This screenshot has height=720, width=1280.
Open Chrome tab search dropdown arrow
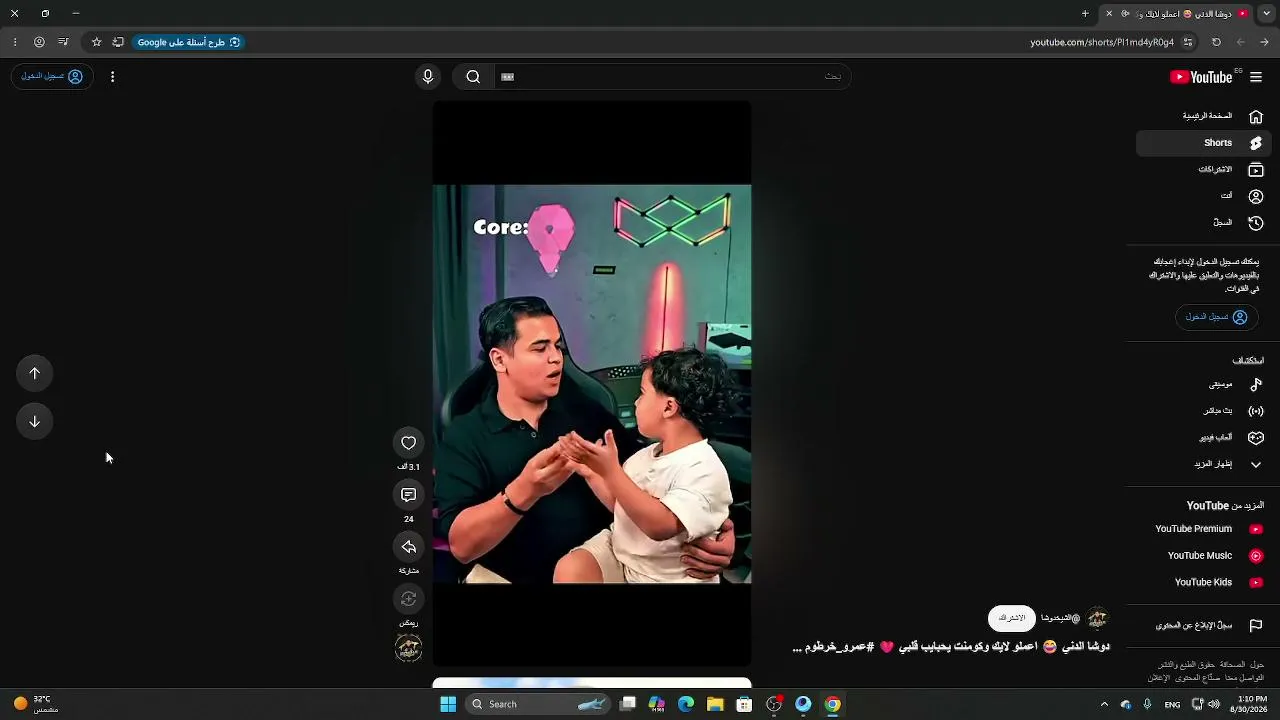point(1266,14)
